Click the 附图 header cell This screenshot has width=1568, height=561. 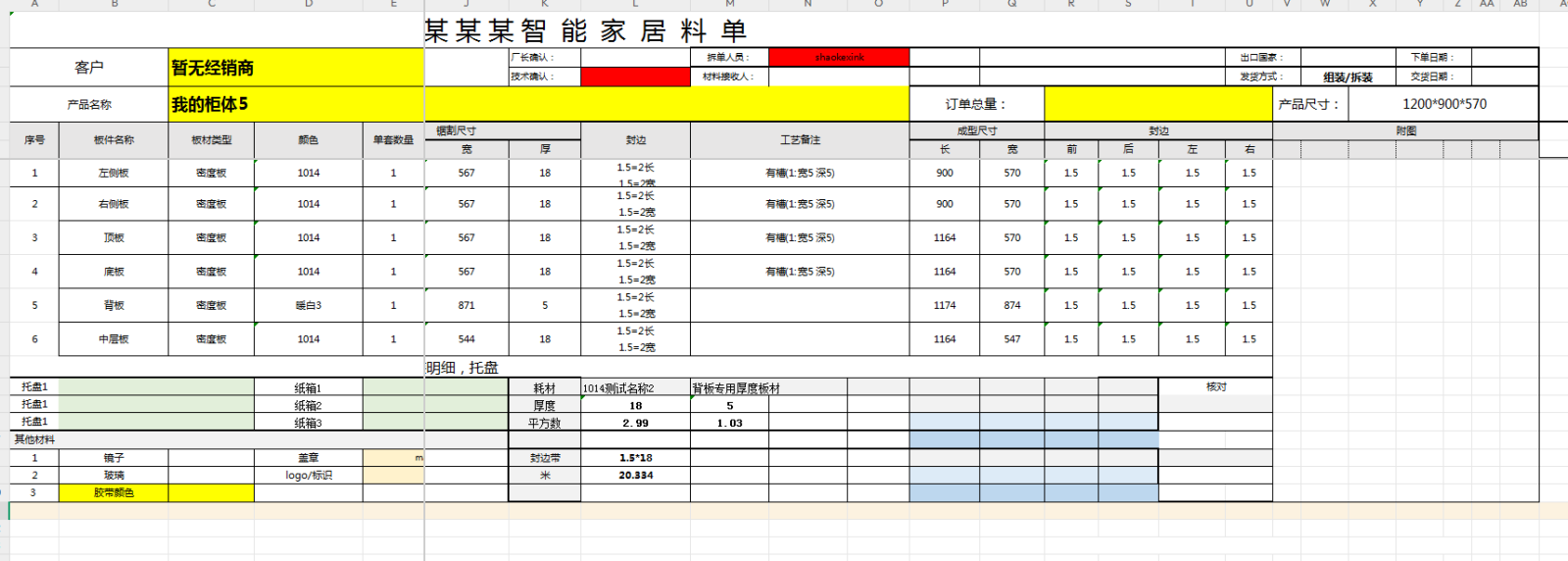[x=1405, y=130]
